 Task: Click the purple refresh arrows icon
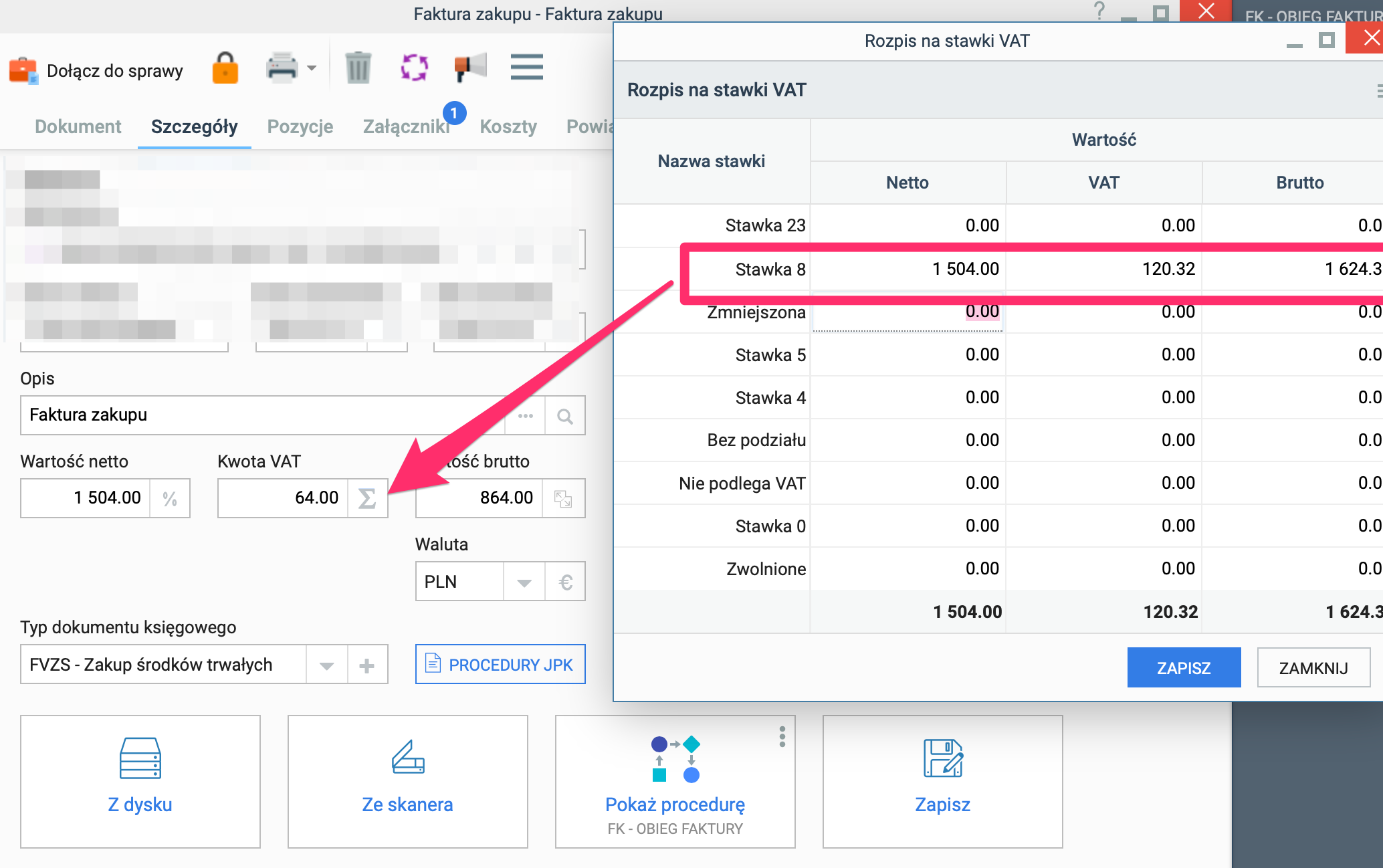pyautogui.click(x=414, y=68)
